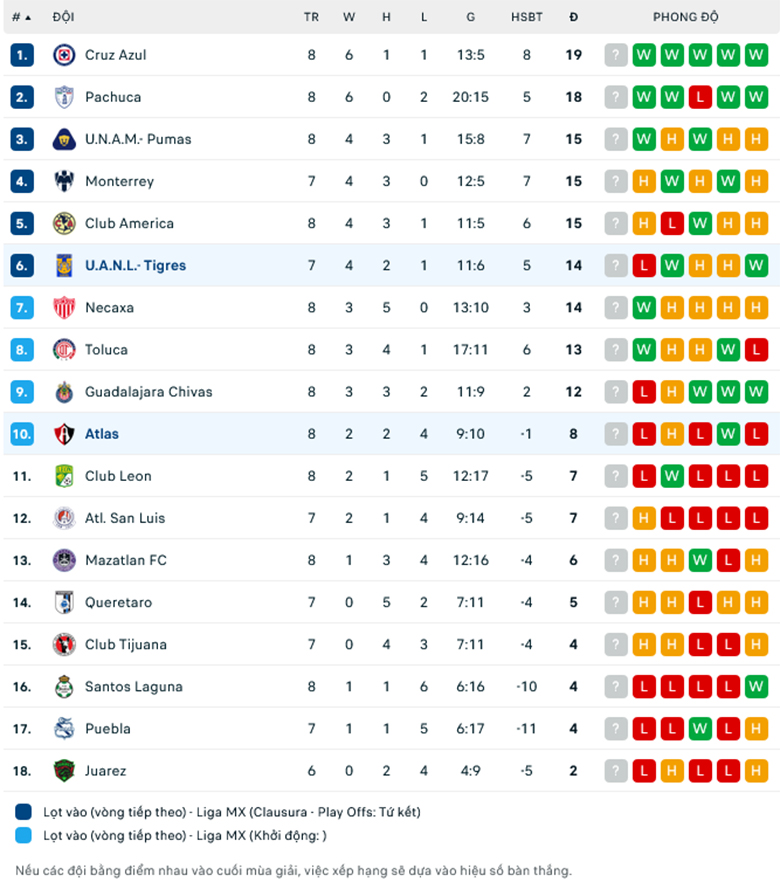Image resolution: width=780 pixels, height=889 pixels.
Task: Select the PHONG ĐỘ form column header
Action: [x=685, y=17]
